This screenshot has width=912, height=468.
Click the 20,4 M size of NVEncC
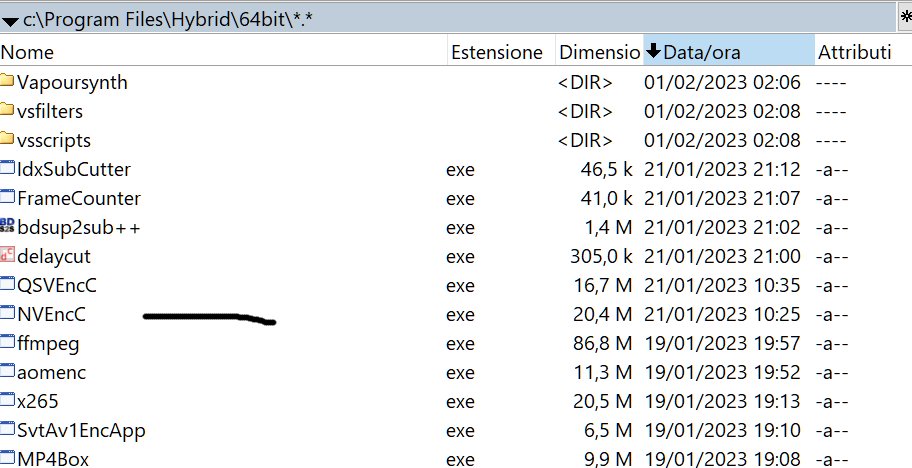pyautogui.click(x=602, y=314)
